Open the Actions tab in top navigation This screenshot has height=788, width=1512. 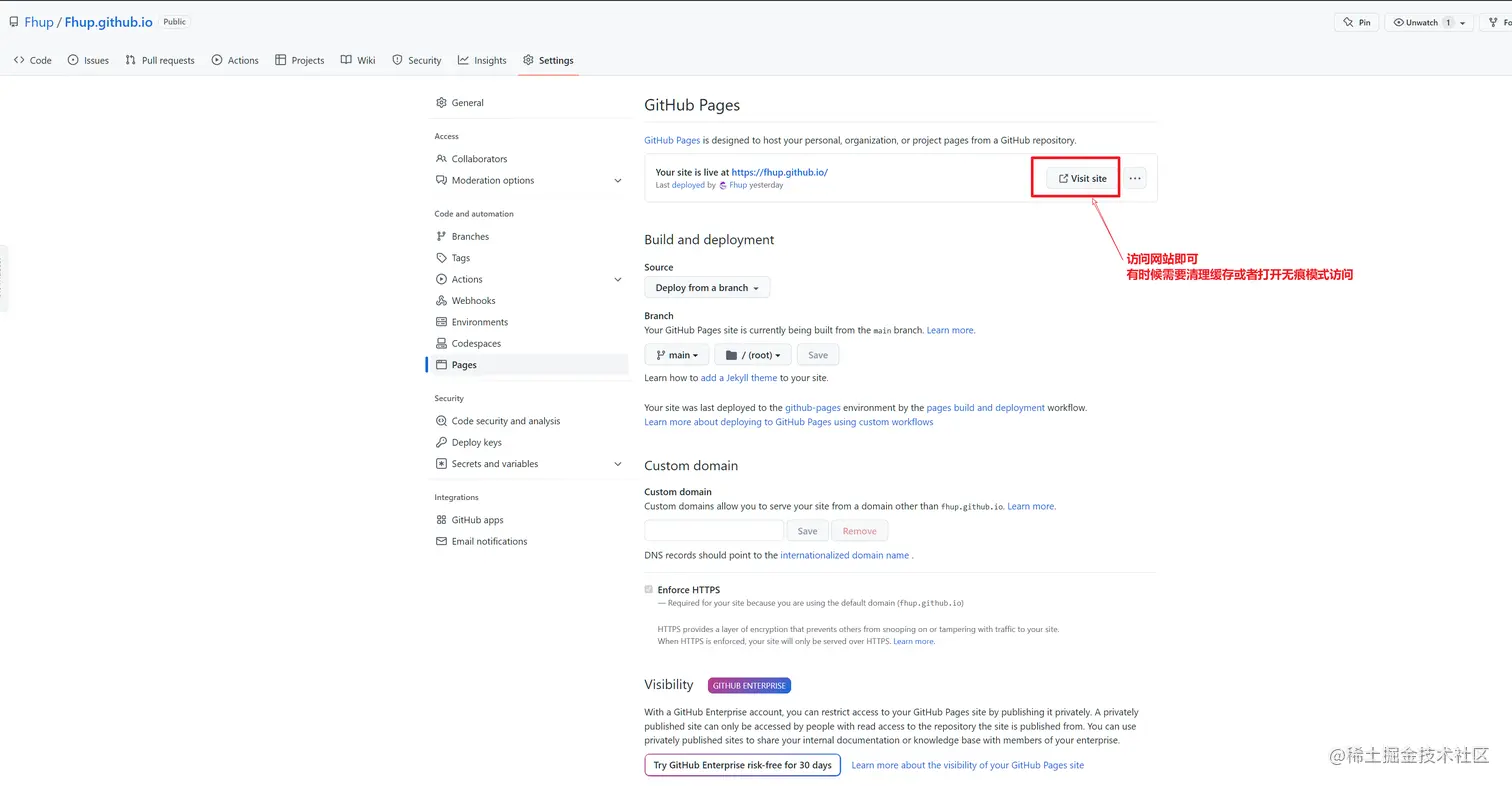(235, 60)
